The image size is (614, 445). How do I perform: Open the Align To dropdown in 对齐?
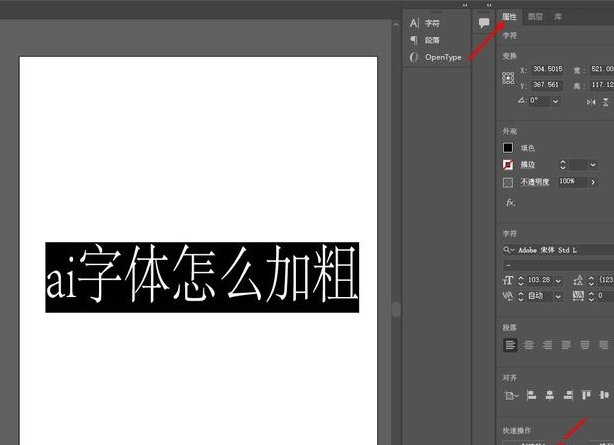point(511,396)
